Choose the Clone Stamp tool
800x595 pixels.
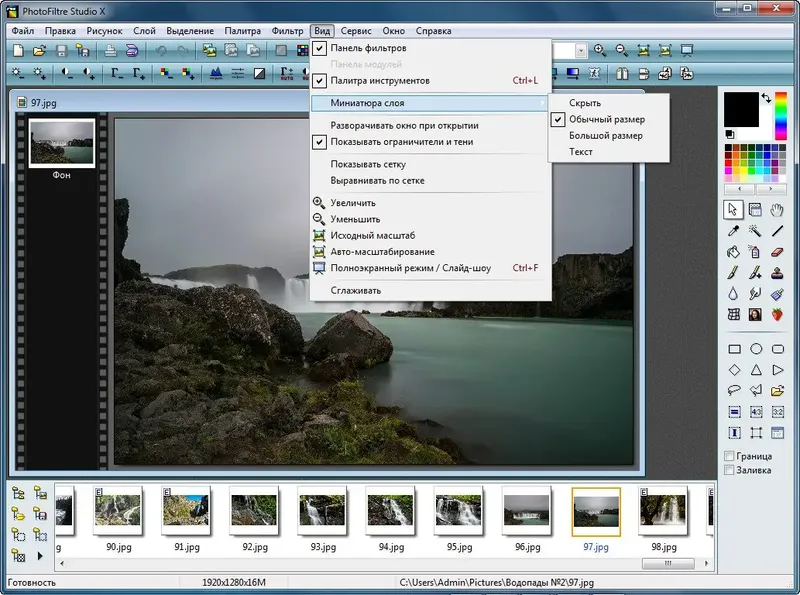pyautogui.click(x=778, y=273)
